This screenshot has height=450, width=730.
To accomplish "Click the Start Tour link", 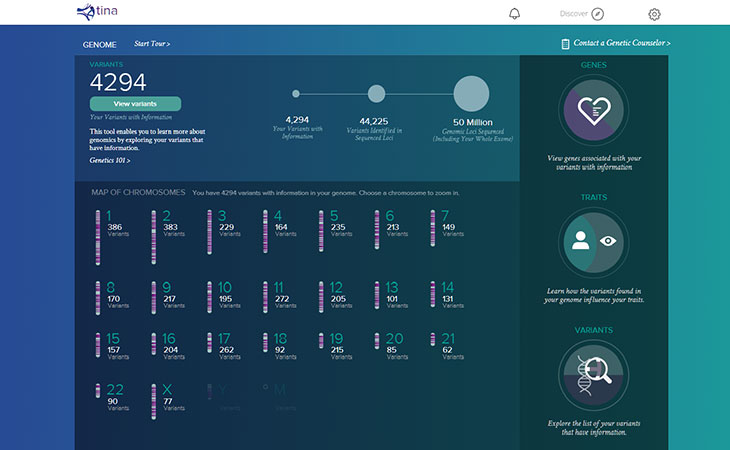I will (152, 44).
